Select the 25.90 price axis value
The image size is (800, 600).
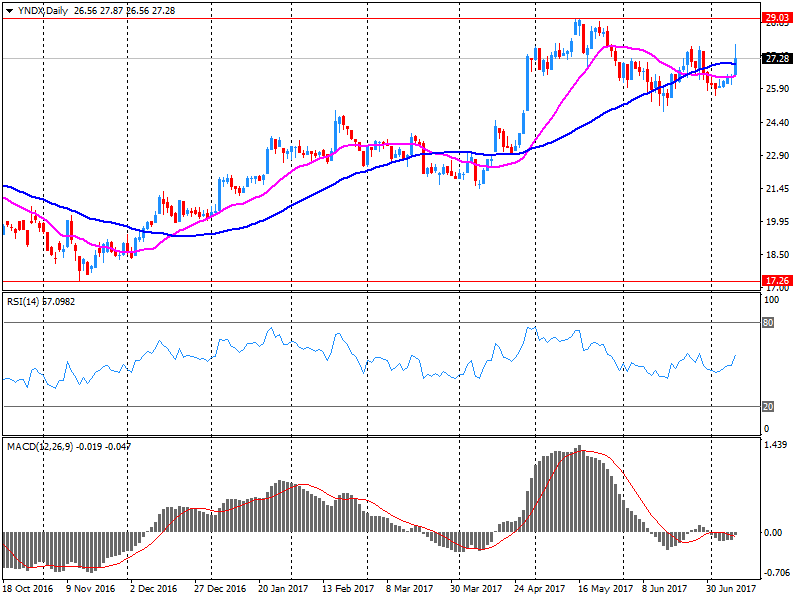[x=777, y=88]
